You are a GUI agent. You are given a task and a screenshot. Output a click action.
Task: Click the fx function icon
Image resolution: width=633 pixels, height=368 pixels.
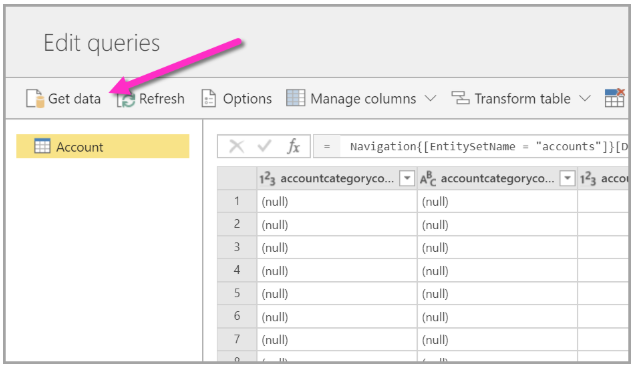pyautogui.click(x=293, y=146)
